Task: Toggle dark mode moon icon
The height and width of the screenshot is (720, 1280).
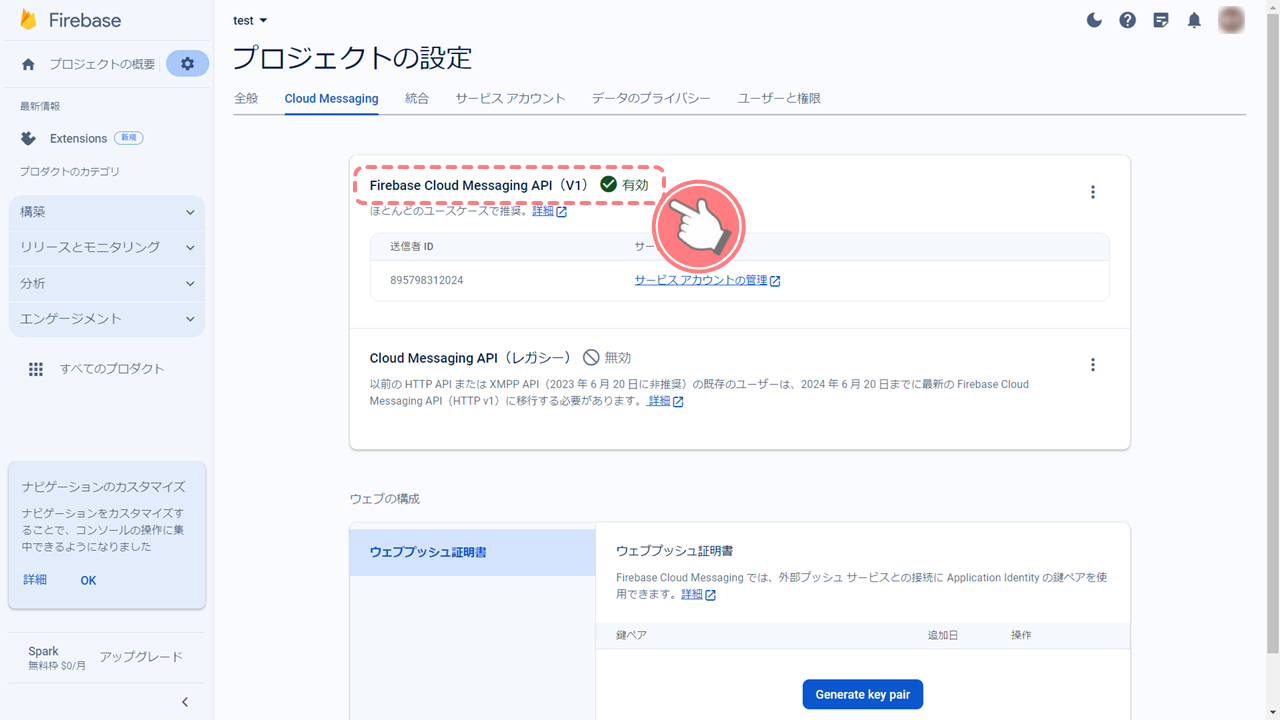Action: [x=1094, y=20]
